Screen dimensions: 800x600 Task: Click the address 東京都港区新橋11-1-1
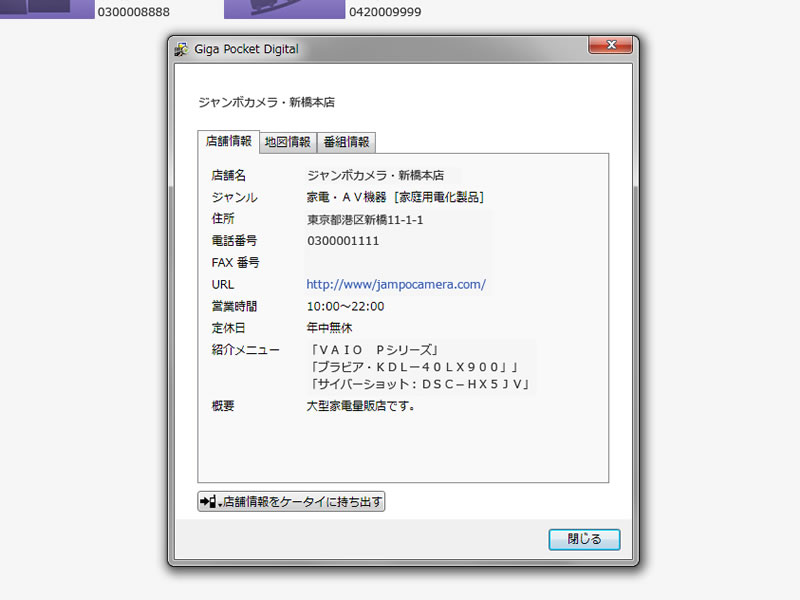[x=365, y=220]
